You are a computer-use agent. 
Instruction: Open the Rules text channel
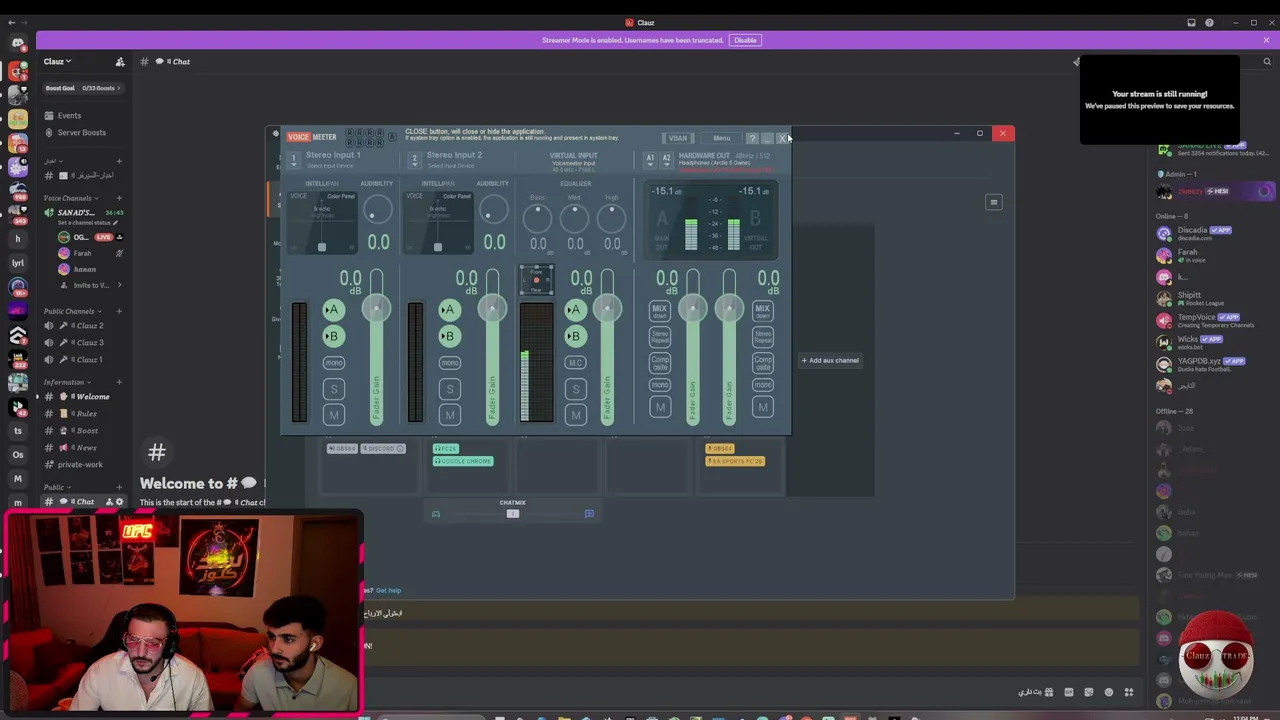[83, 414]
